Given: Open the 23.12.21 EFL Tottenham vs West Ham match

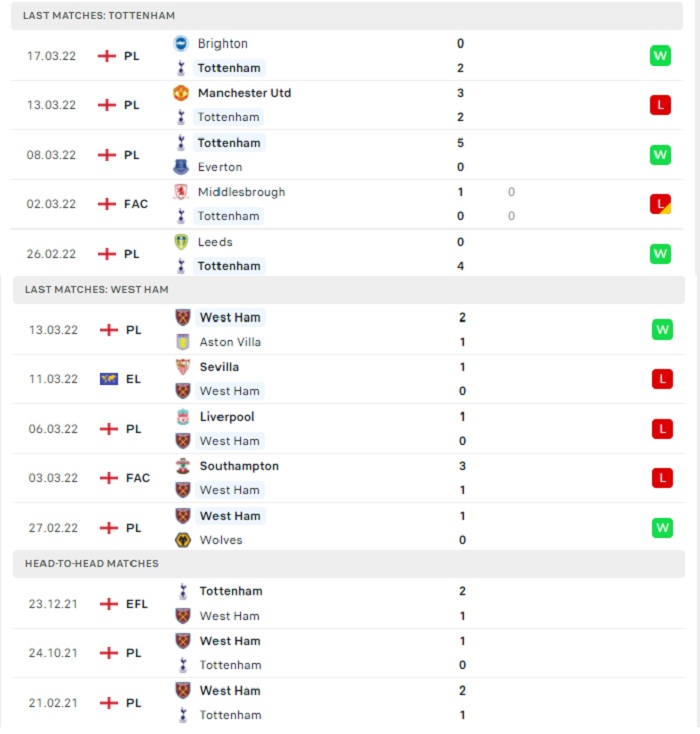Looking at the screenshot, I should point(349,603).
